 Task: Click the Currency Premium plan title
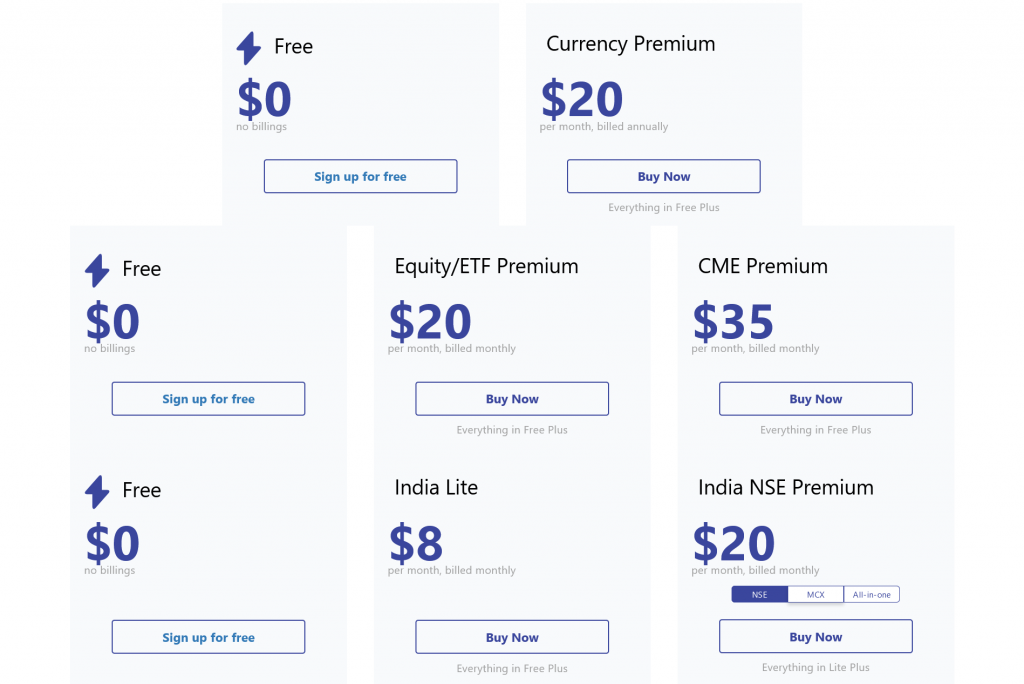click(630, 44)
